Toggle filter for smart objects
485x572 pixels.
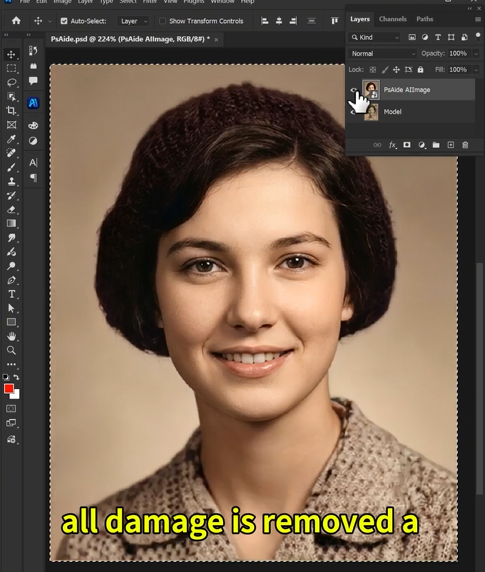click(x=465, y=37)
